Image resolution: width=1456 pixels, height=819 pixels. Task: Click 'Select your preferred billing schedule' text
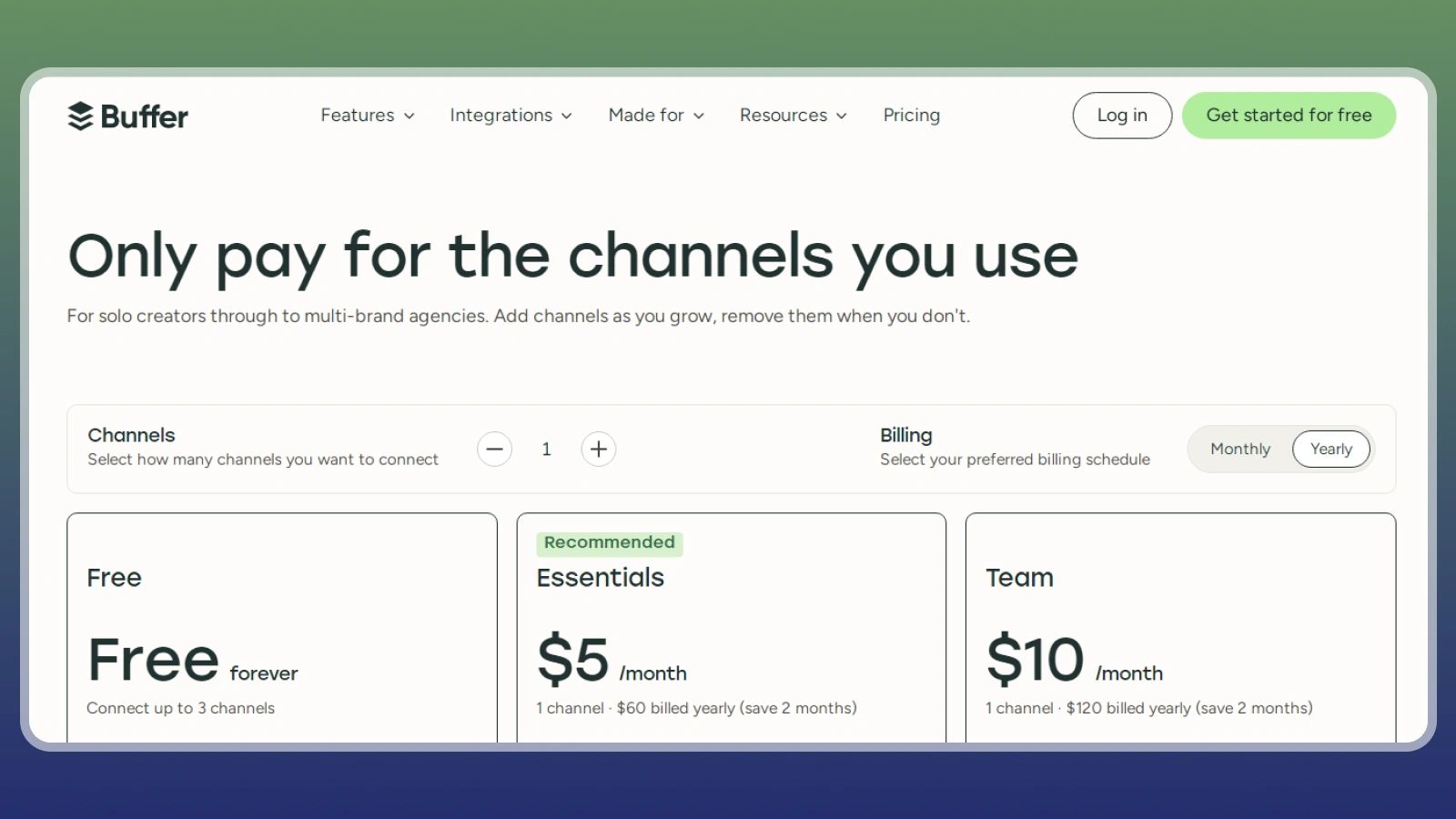[x=1015, y=460]
